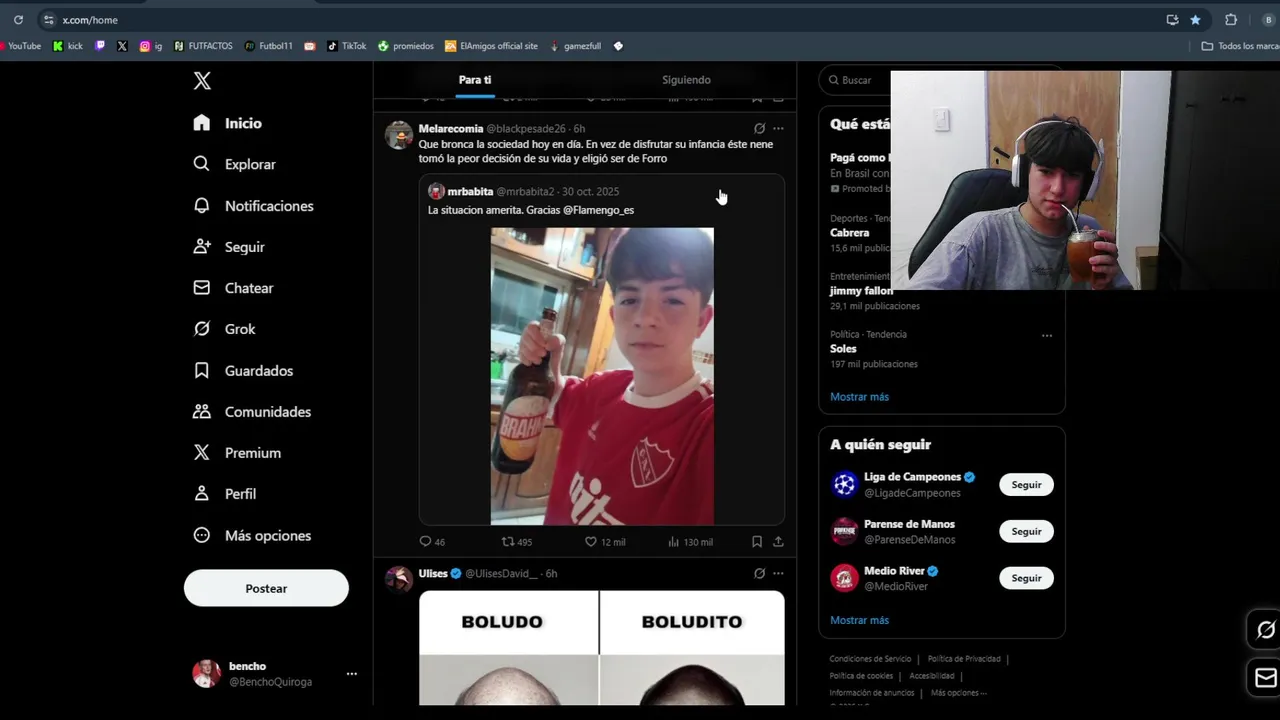Go to Inicio in the sidebar
1280x720 pixels.
coord(228,123)
